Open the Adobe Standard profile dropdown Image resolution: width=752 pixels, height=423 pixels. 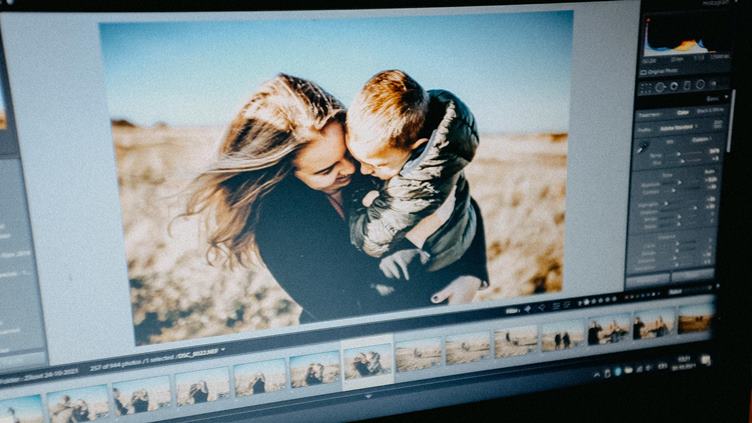(x=678, y=127)
